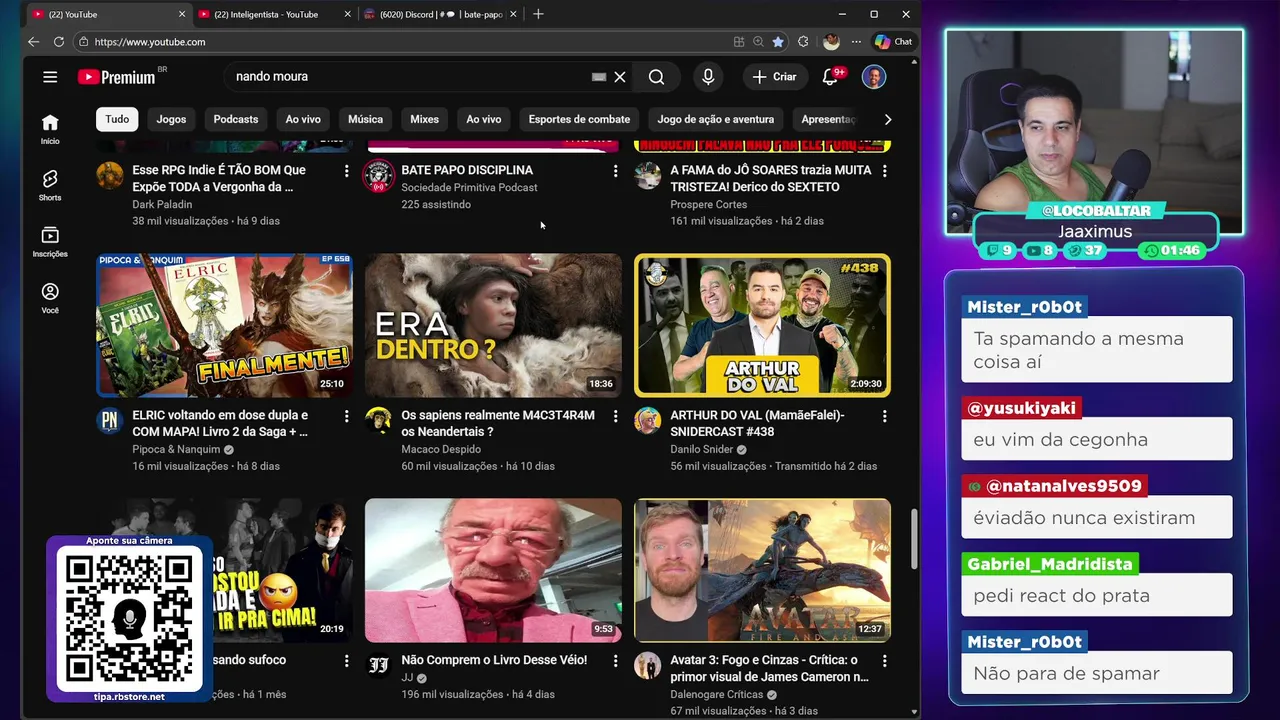This screenshot has width=1280, height=720.
Task: Play the ELRIC FINALMENTE thumbnail
Action: coord(224,325)
